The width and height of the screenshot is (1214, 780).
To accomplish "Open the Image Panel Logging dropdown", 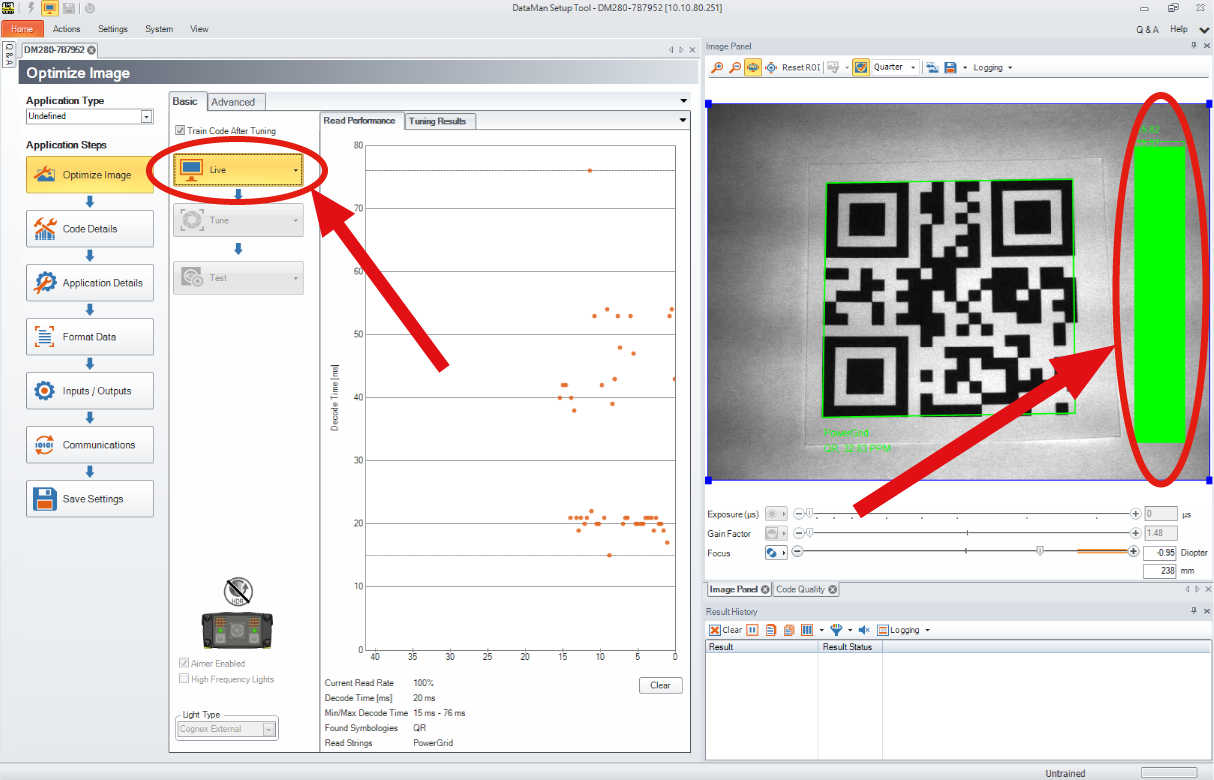I will tap(1010, 68).
